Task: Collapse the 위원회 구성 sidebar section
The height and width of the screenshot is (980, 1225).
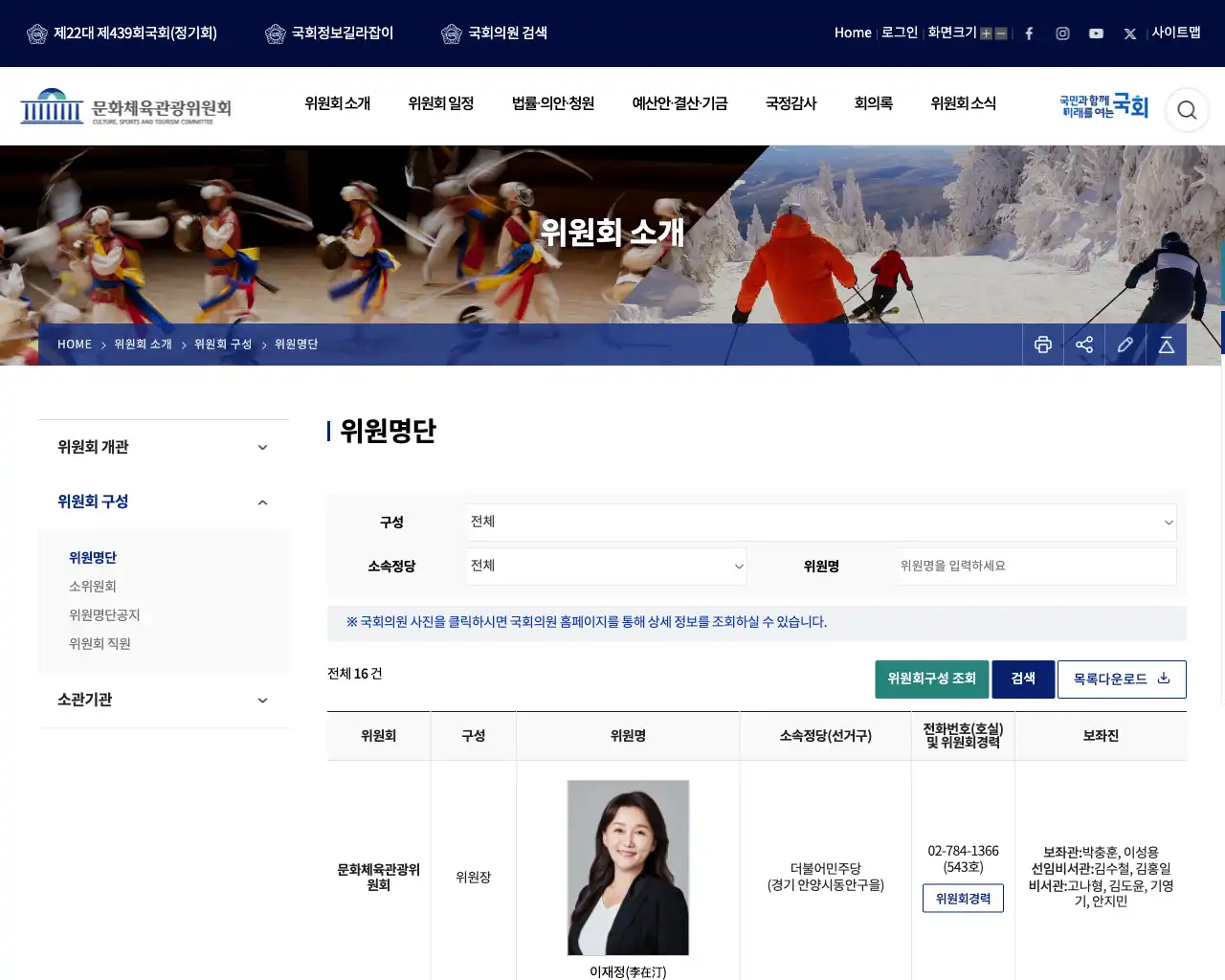Action: tap(164, 501)
